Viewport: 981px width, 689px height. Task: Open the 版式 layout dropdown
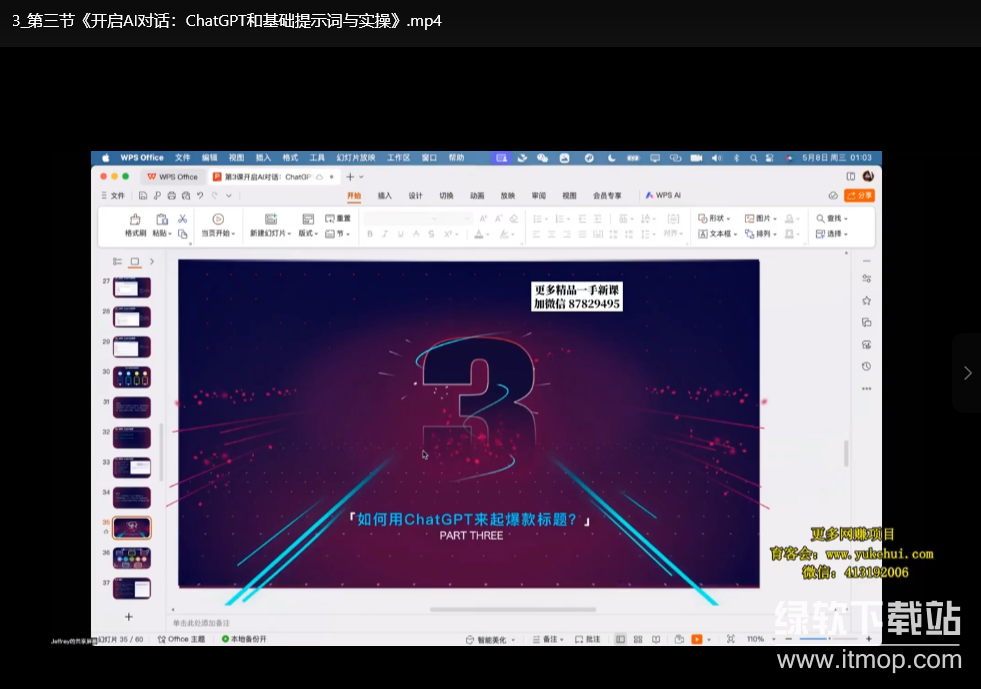pos(308,234)
